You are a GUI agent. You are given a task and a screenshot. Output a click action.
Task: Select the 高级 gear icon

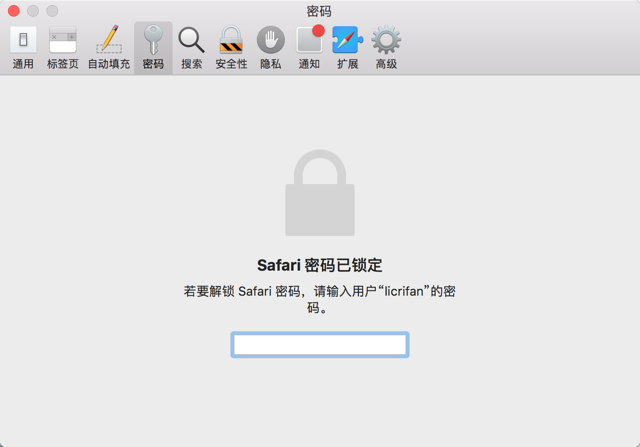(x=386, y=40)
